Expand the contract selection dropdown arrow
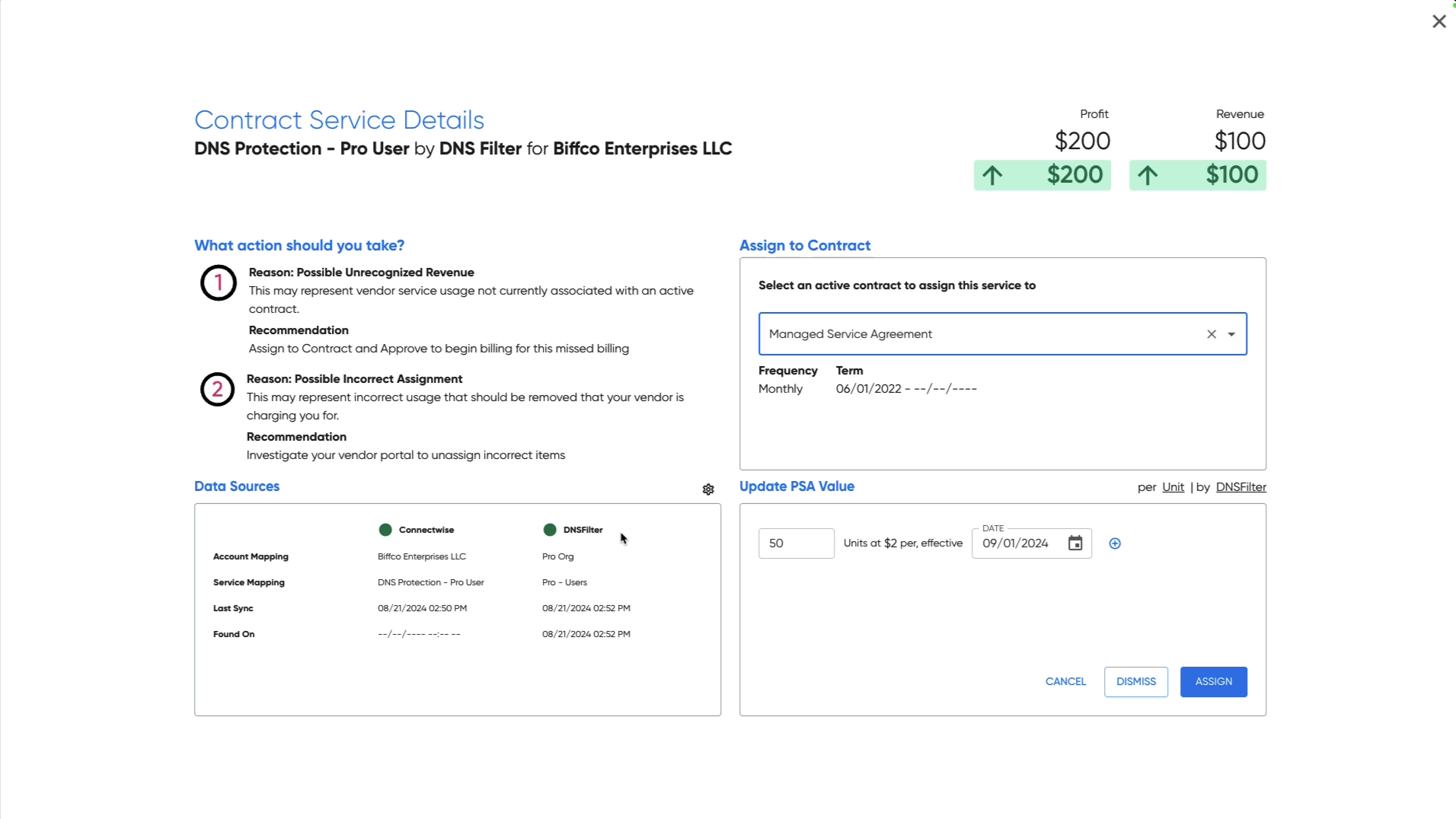The image size is (1456, 819). 1231,334
